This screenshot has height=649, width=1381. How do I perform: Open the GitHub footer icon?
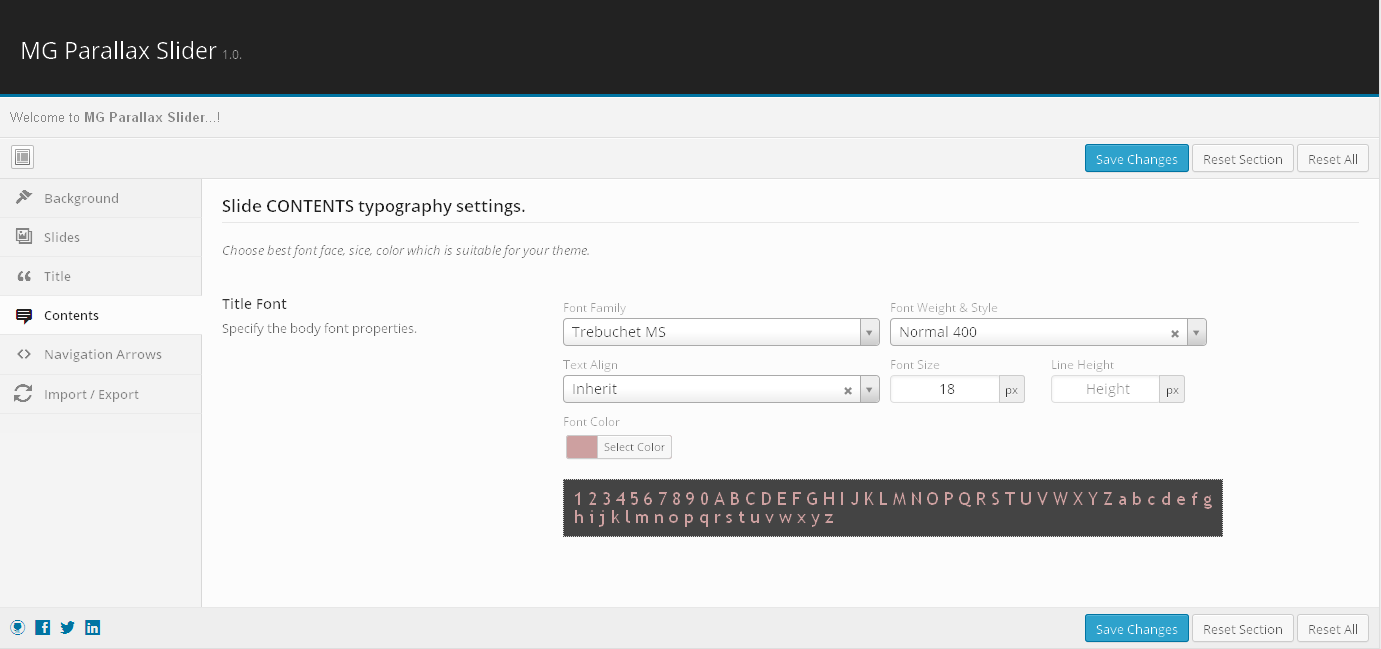(x=18, y=628)
